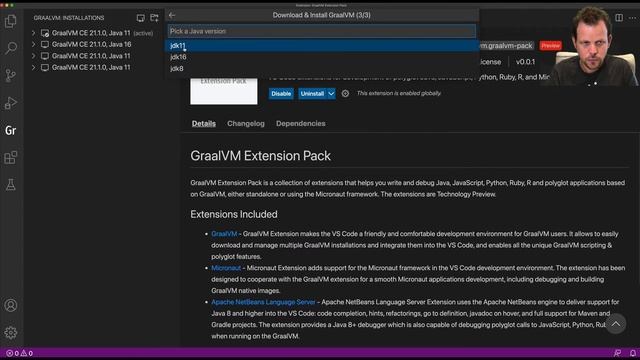The image size is (640, 360).
Task: Click the scroll-to-top arrow button
Action: (x=616, y=324)
